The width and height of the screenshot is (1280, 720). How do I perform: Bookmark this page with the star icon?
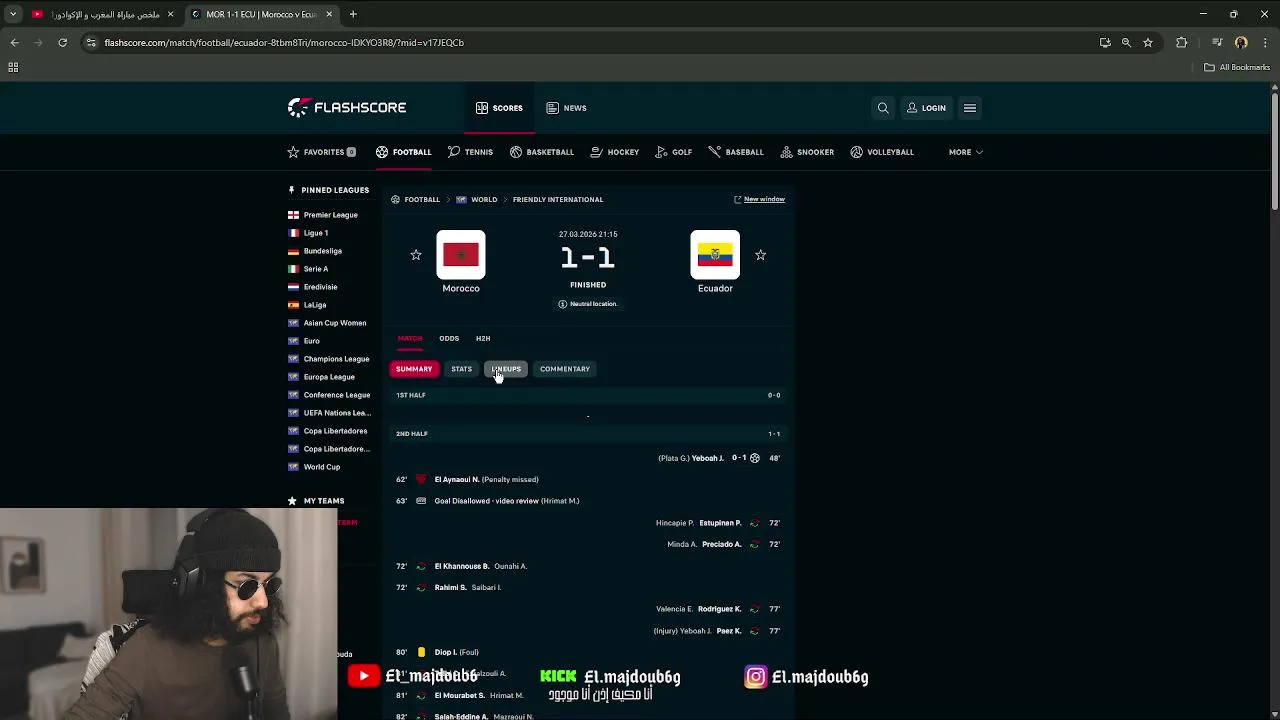pos(1148,43)
